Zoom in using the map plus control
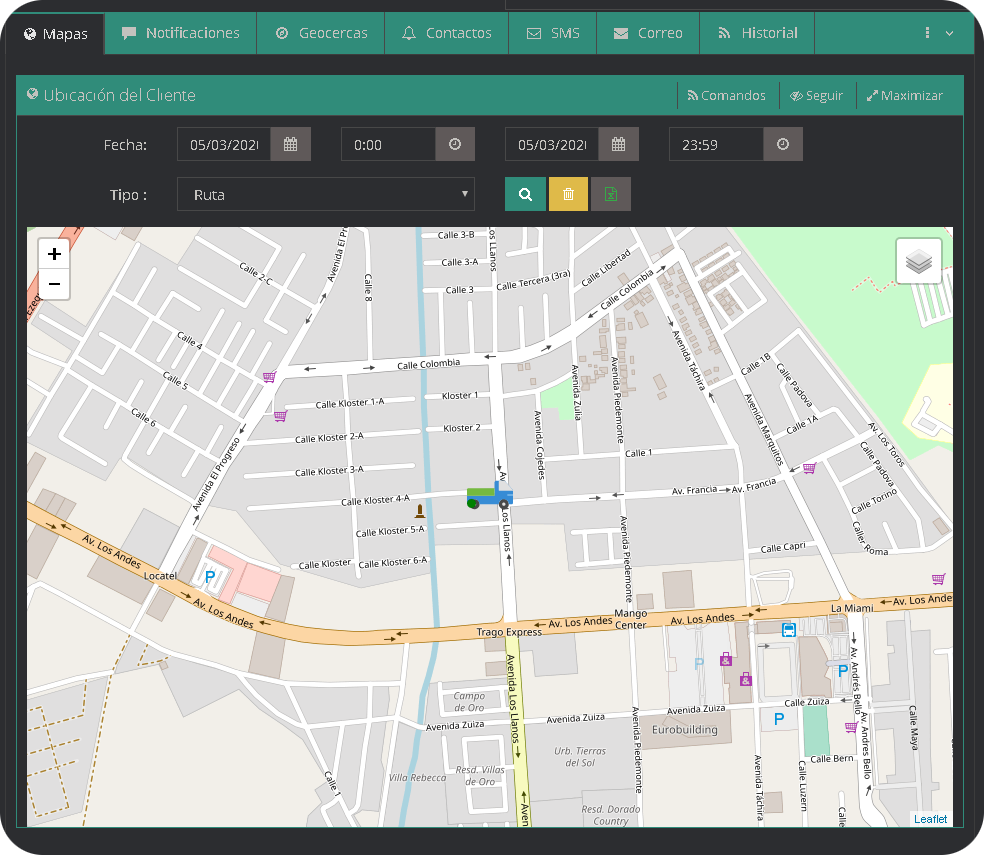The image size is (984, 855). (53, 253)
